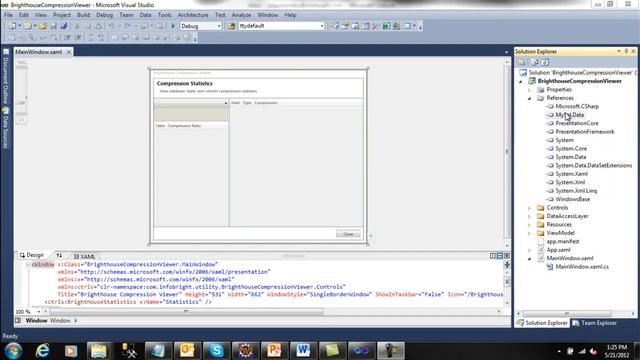
Task: Close the MainWindow.xaml tab
Action: pos(69,52)
